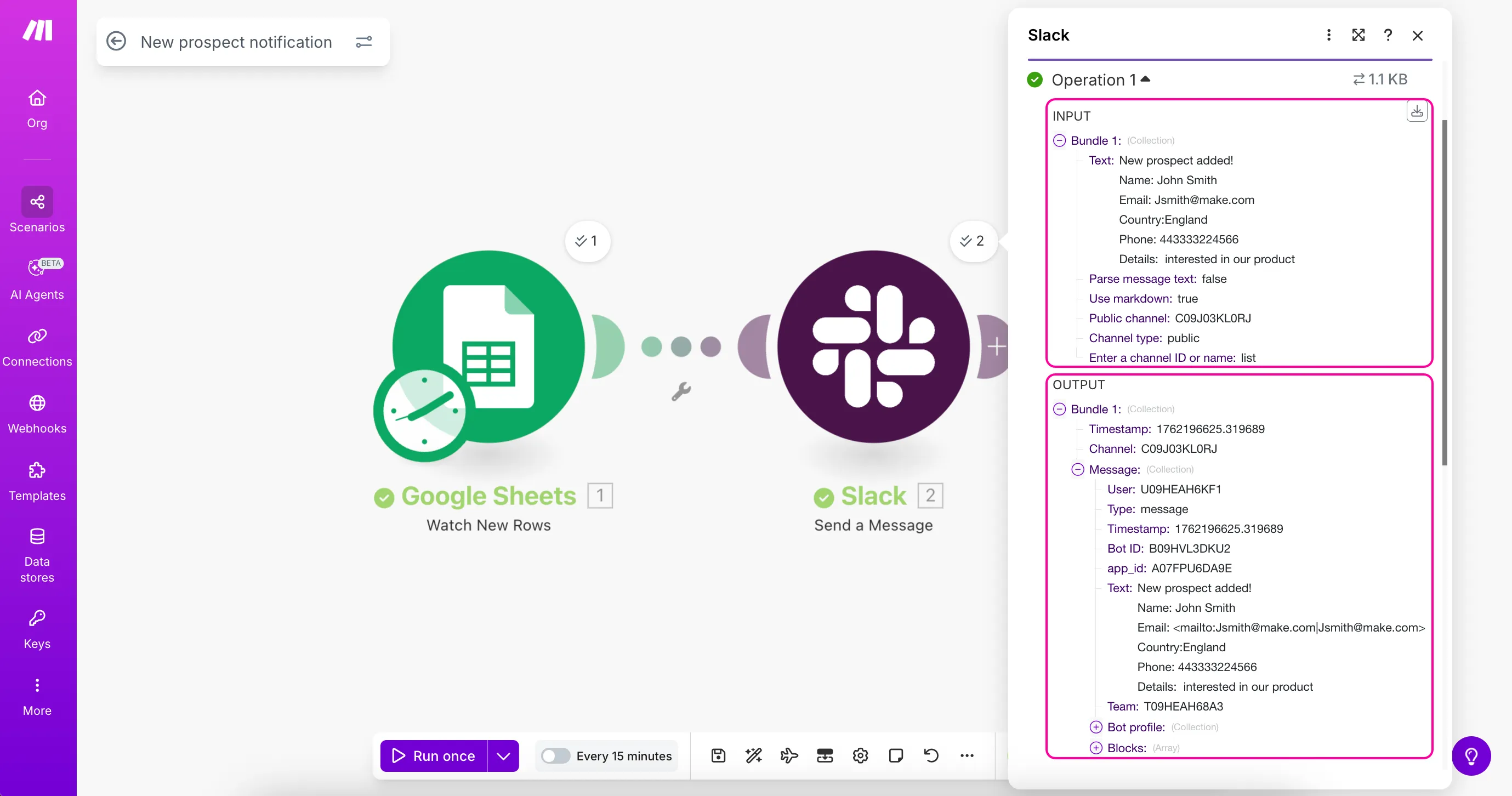Open the Every 15 minutes schedule setting
The height and width of the screenshot is (796, 1512).
tap(624, 756)
